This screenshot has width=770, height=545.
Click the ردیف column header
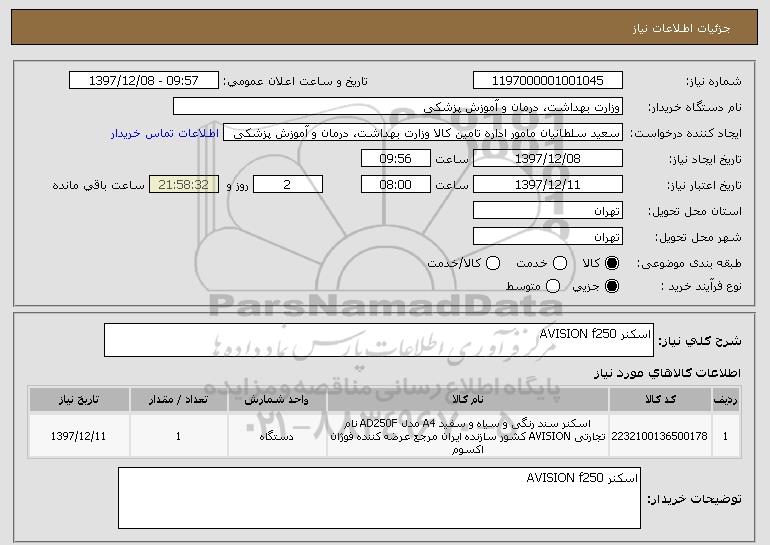(x=725, y=400)
